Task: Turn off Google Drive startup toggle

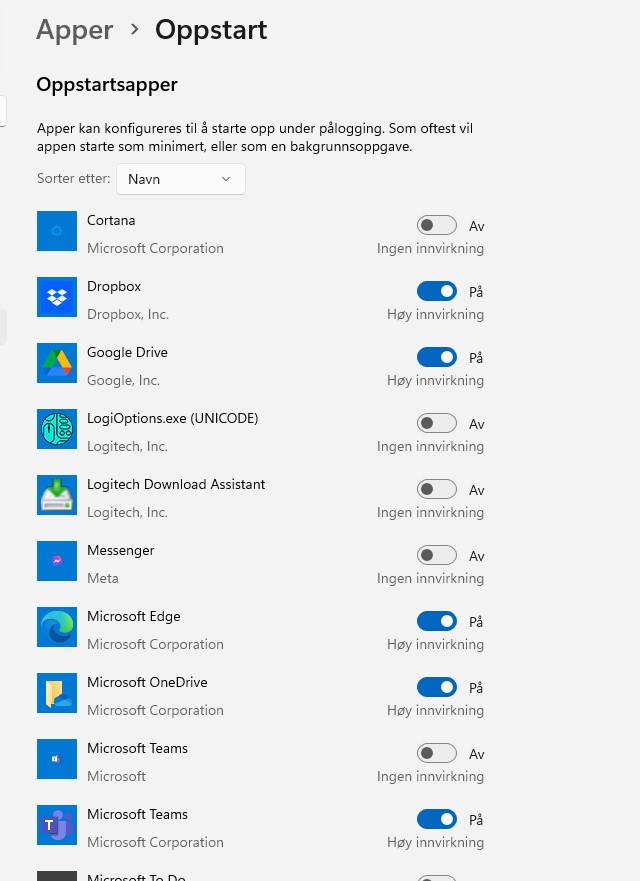Action: coord(436,358)
